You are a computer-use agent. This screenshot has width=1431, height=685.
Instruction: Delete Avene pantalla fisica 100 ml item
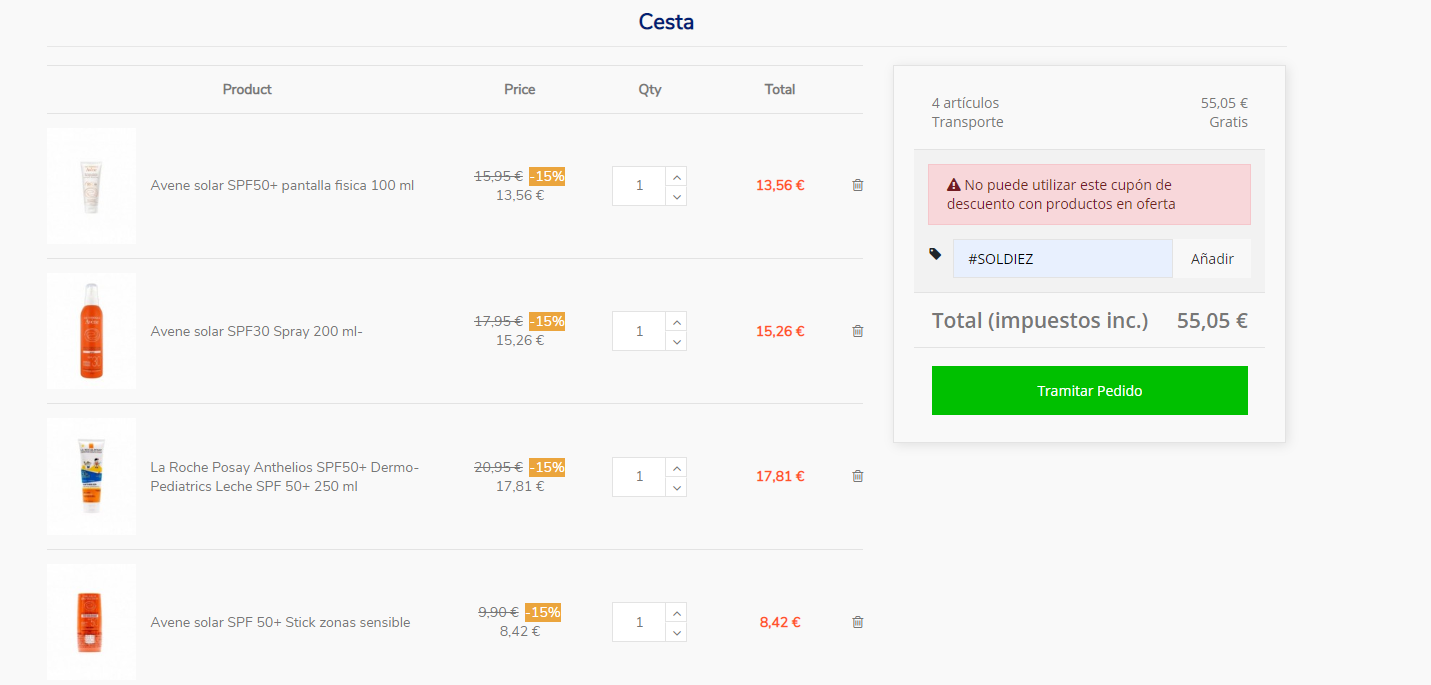[857, 185]
